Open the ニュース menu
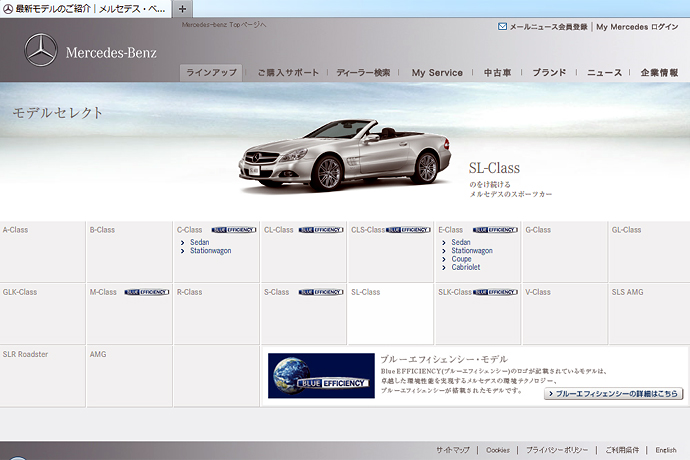The height and width of the screenshot is (460, 690). click(x=604, y=73)
